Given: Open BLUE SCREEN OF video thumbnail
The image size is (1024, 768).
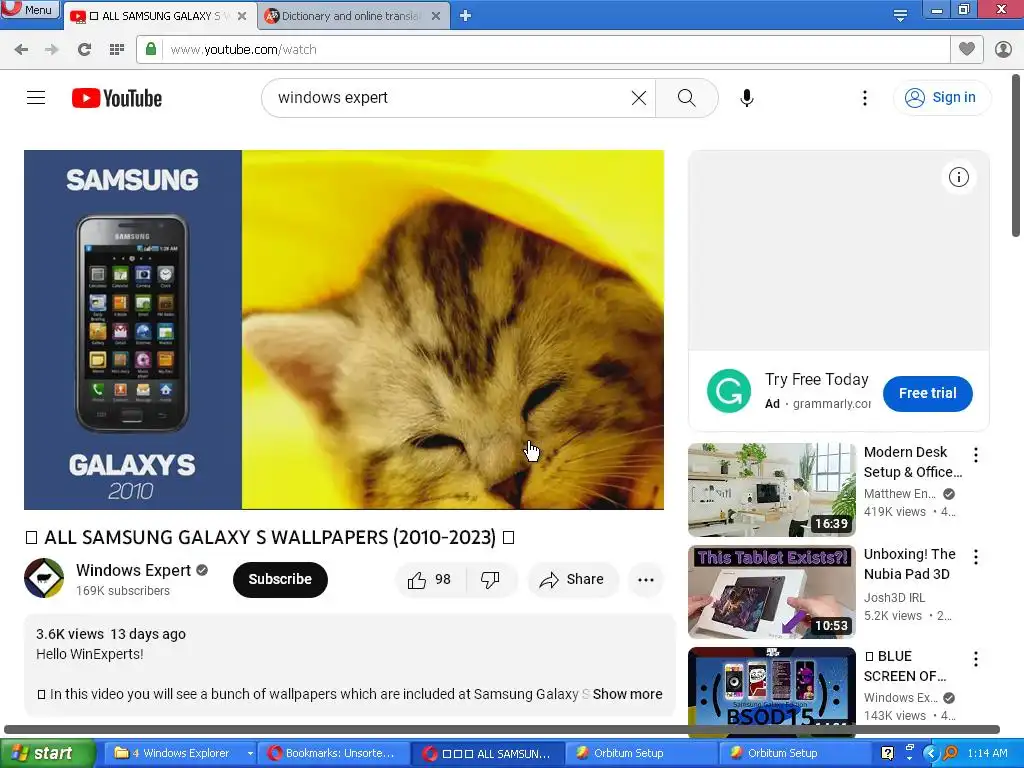Looking at the screenshot, I should pyautogui.click(x=771, y=686).
